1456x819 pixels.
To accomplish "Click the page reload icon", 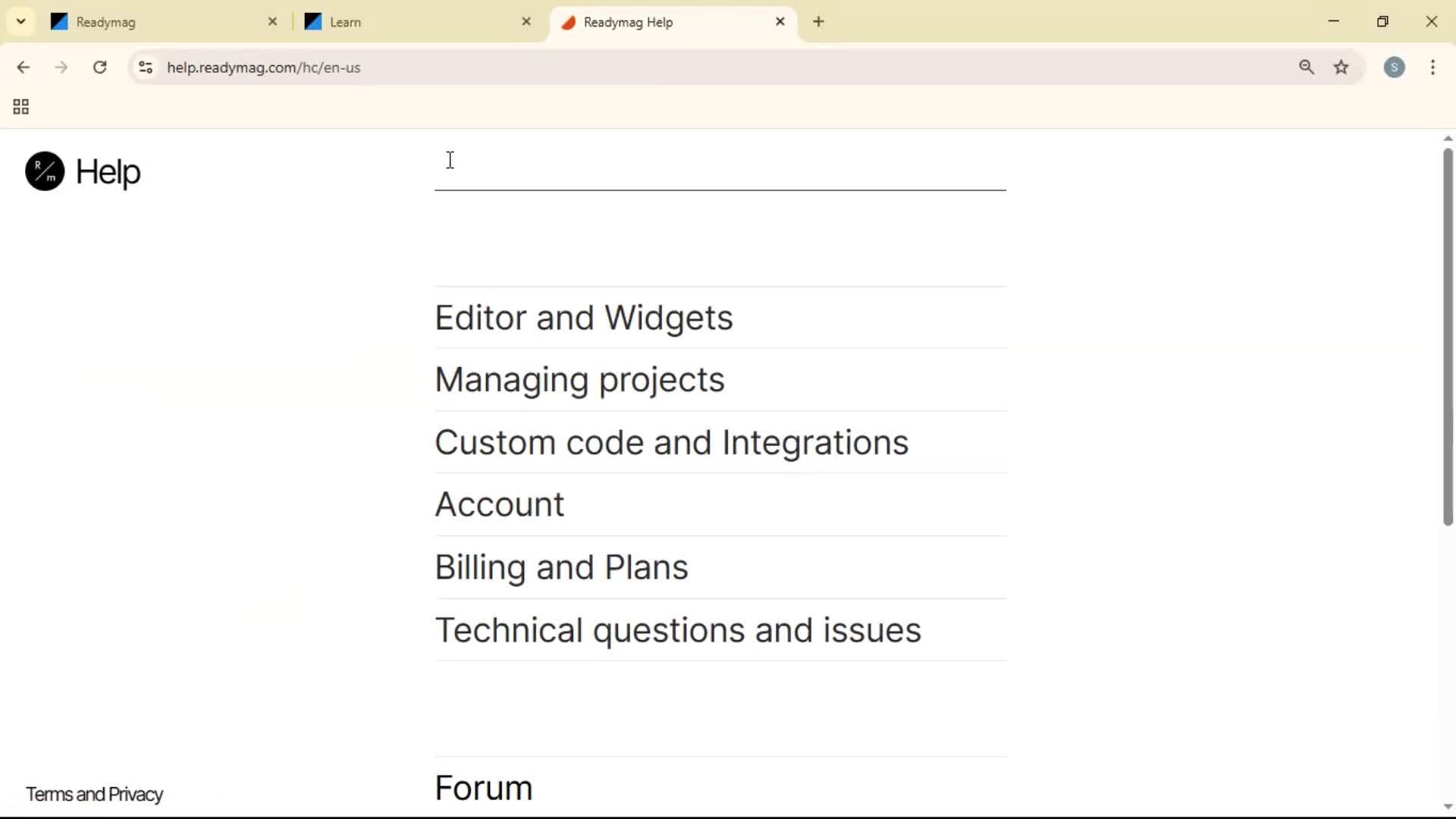I will point(99,67).
